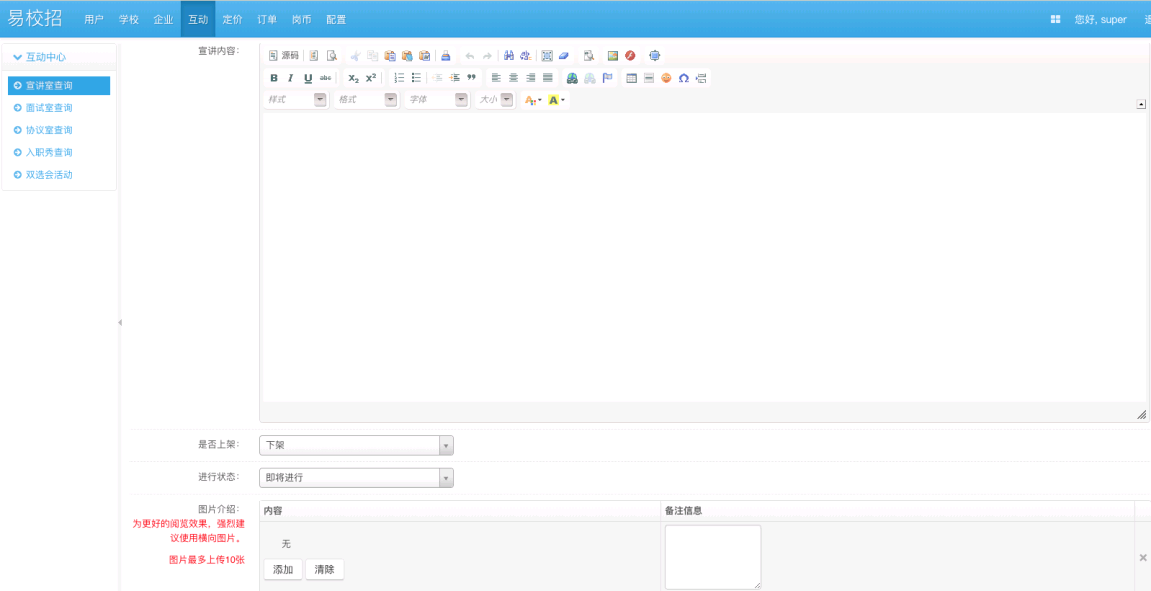Click the insert link icon
Image resolution: width=1151 pixels, height=591 pixels.
572,78
